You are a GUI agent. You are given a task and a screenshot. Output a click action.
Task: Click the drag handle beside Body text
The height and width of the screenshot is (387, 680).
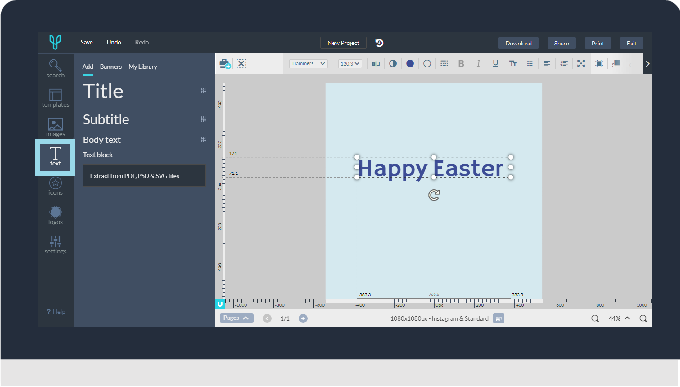tap(203, 140)
